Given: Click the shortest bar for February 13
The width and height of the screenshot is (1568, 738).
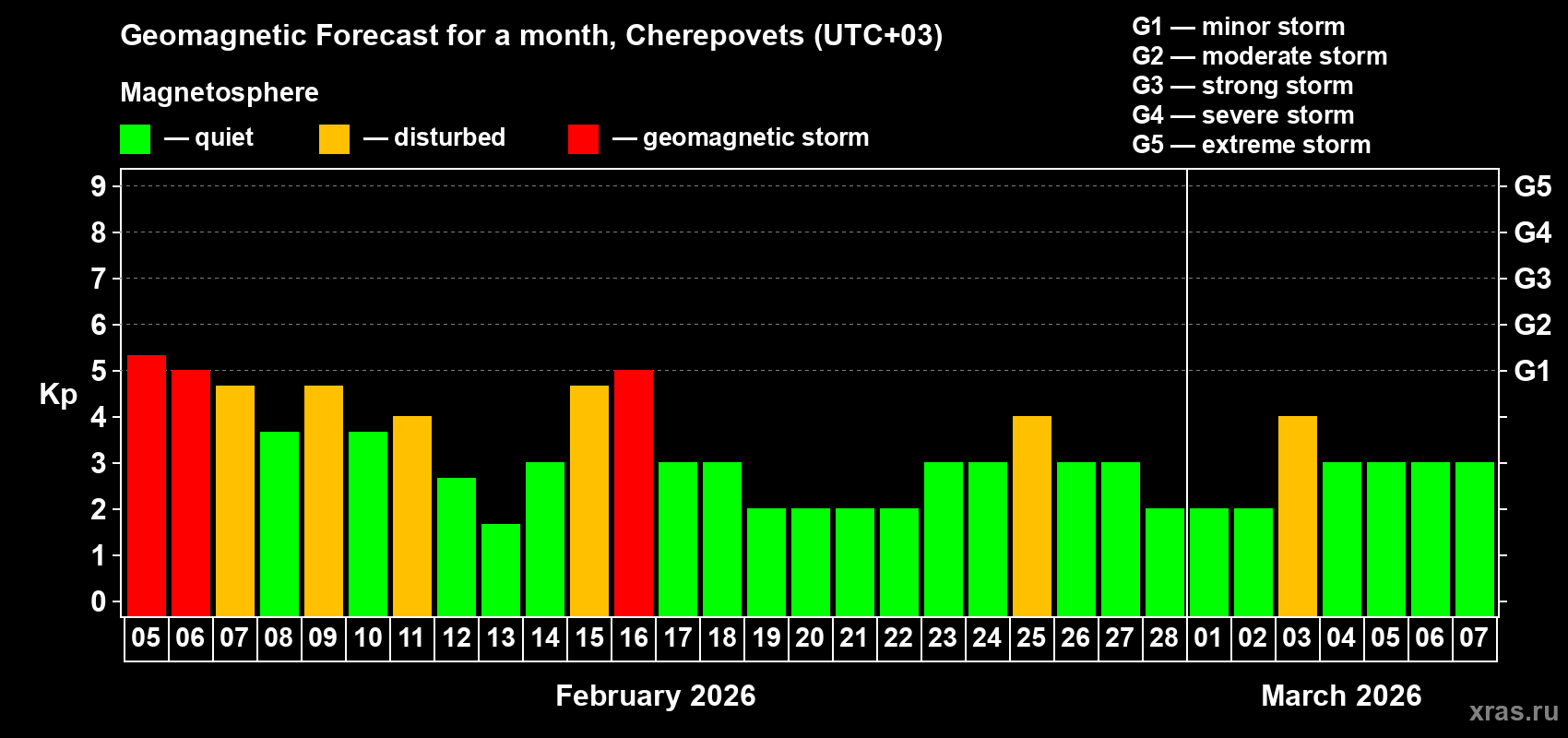Looking at the screenshot, I should 500,570.
